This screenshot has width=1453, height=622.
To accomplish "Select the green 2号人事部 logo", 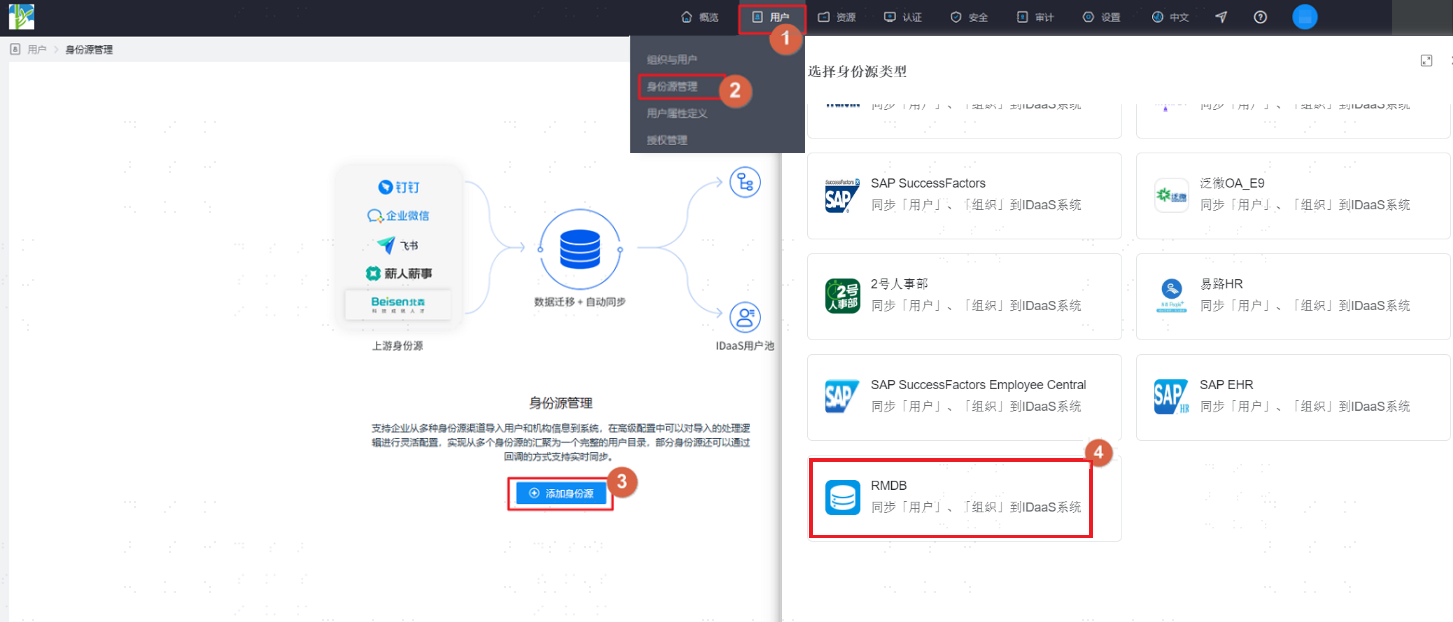I will (x=842, y=296).
